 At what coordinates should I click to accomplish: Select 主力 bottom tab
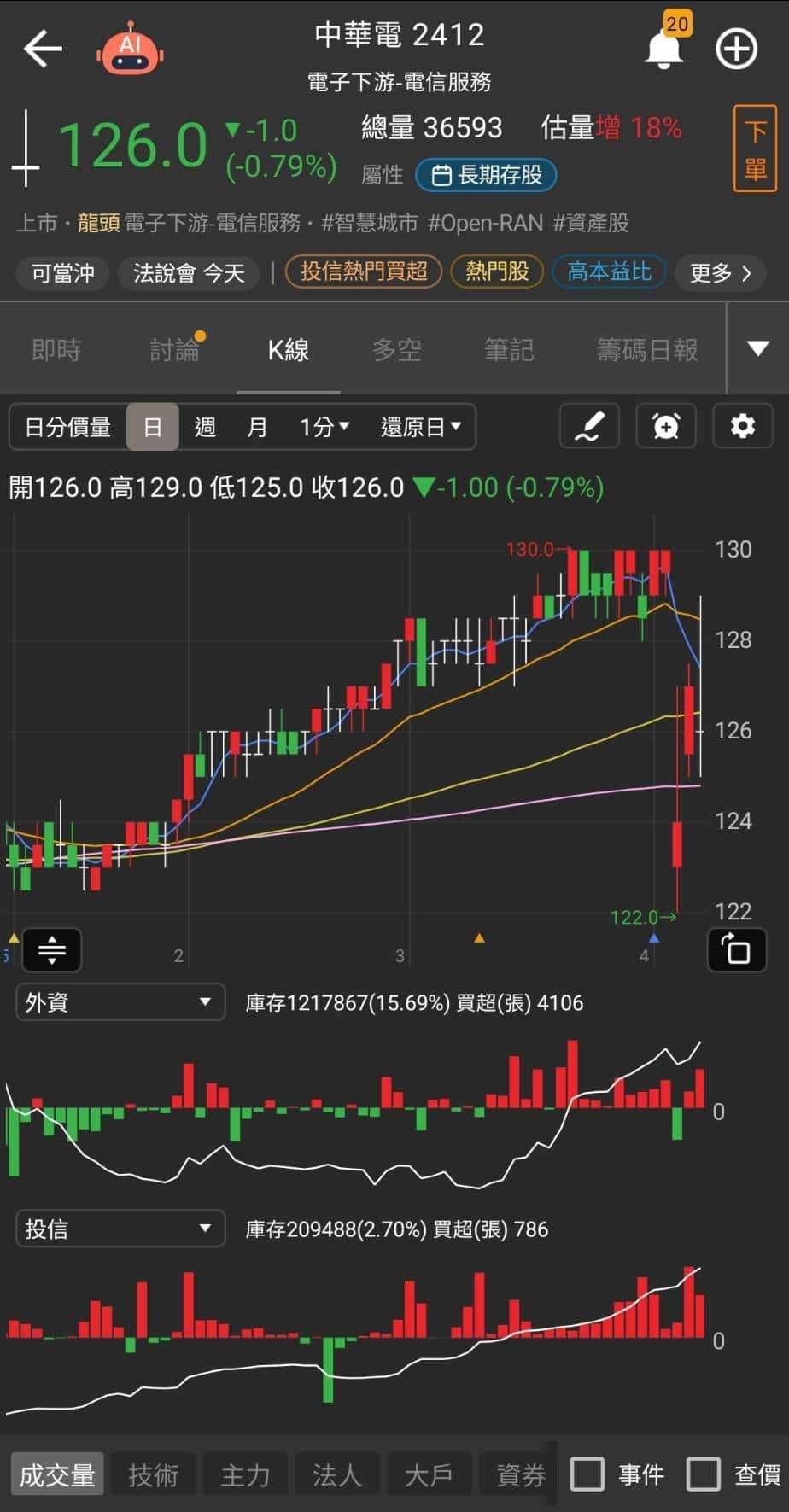point(245,1474)
